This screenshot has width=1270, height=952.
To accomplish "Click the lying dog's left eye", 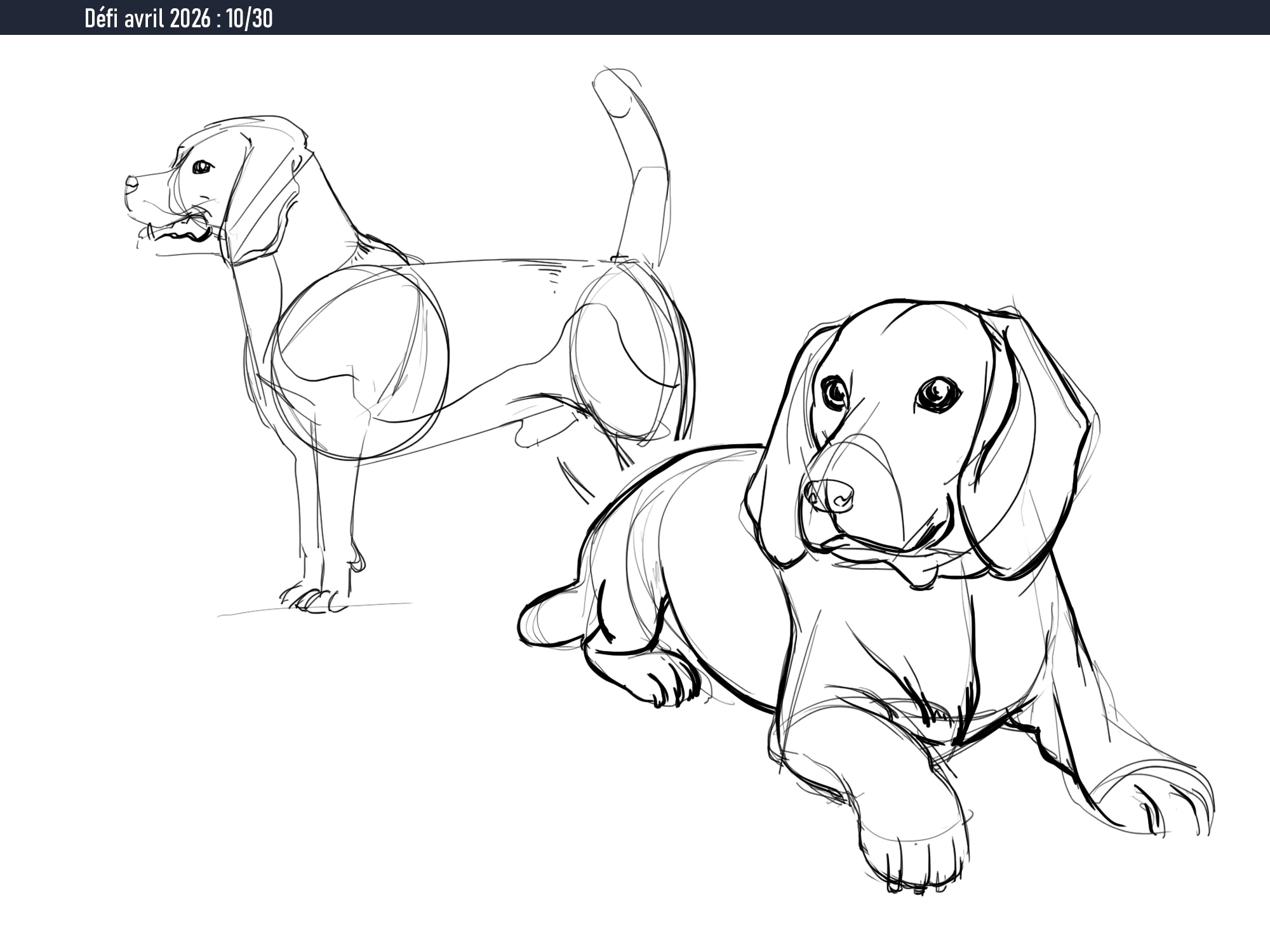I will tap(835, 392).
